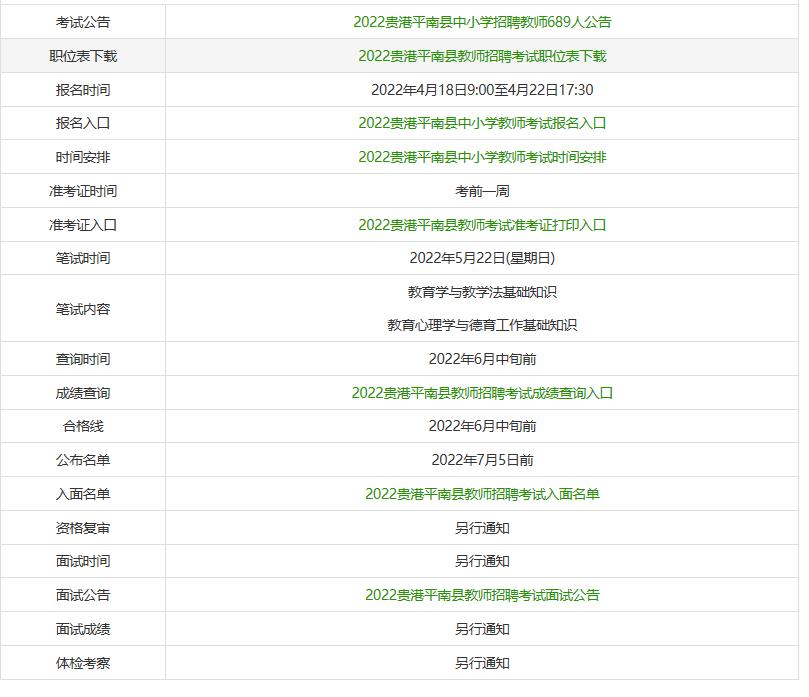Open the 2022贵港平南县中小学招聘教师689人公告 link
The height and width of the screenshot is (697, 809).
coord(484,20)
